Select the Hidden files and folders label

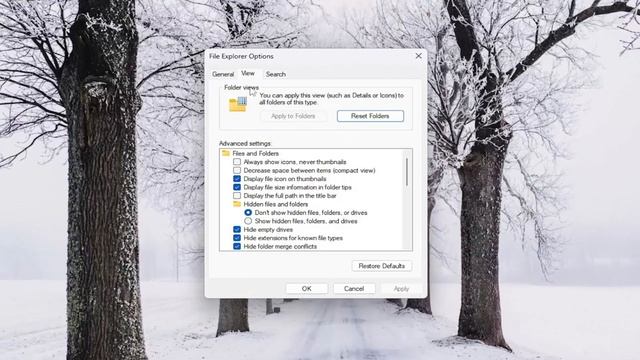(276, 204)
